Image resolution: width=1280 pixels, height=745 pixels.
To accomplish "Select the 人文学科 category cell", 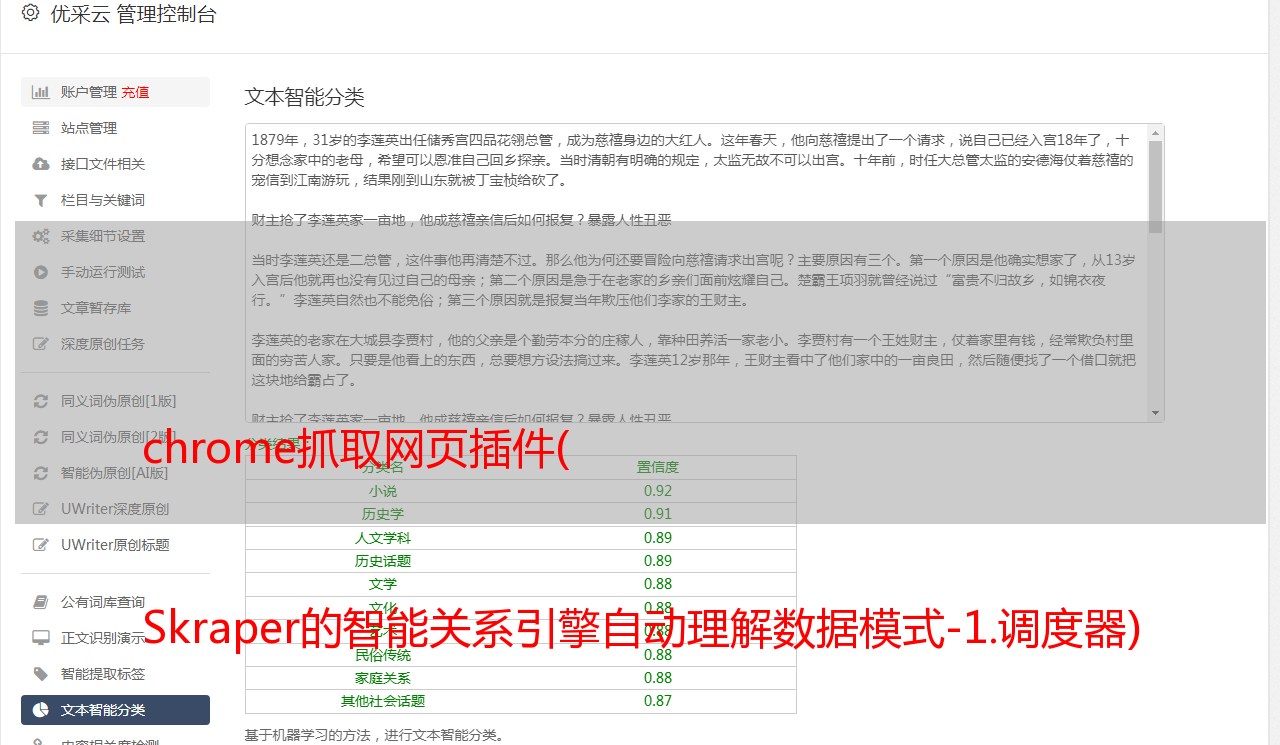I will click(383, 538).
